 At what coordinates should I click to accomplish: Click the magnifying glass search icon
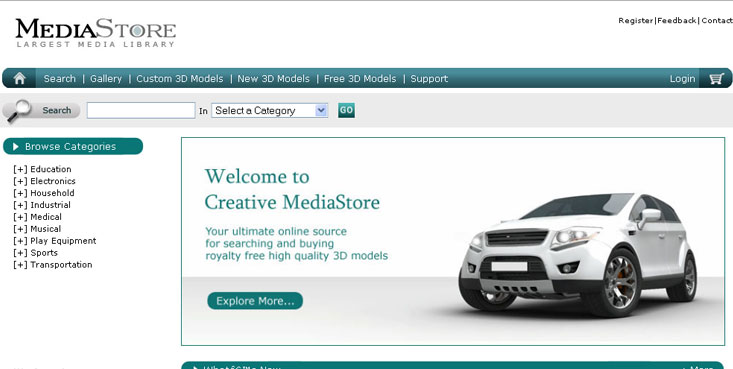(18, 110)
